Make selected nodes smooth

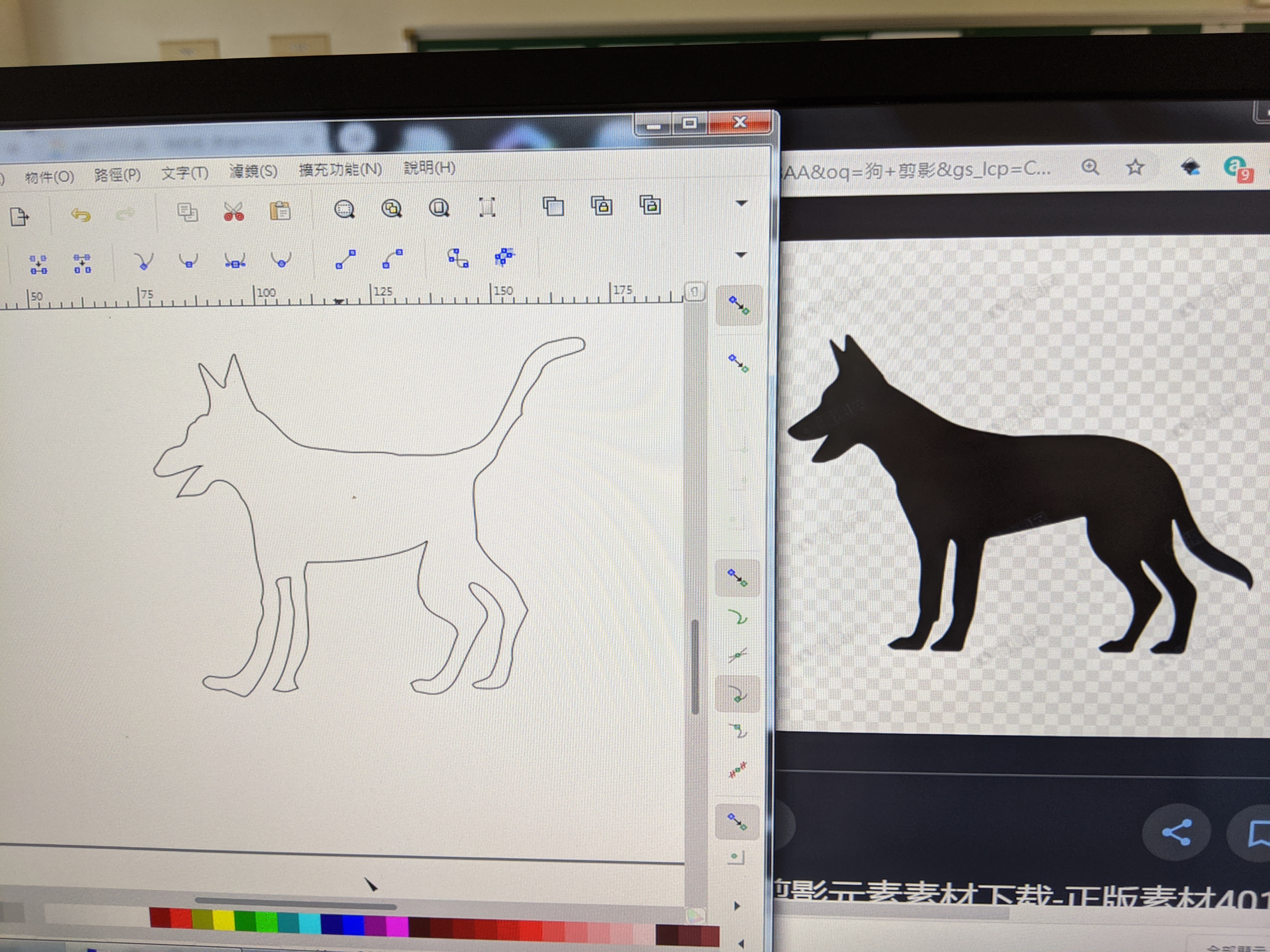click(188, 261)
